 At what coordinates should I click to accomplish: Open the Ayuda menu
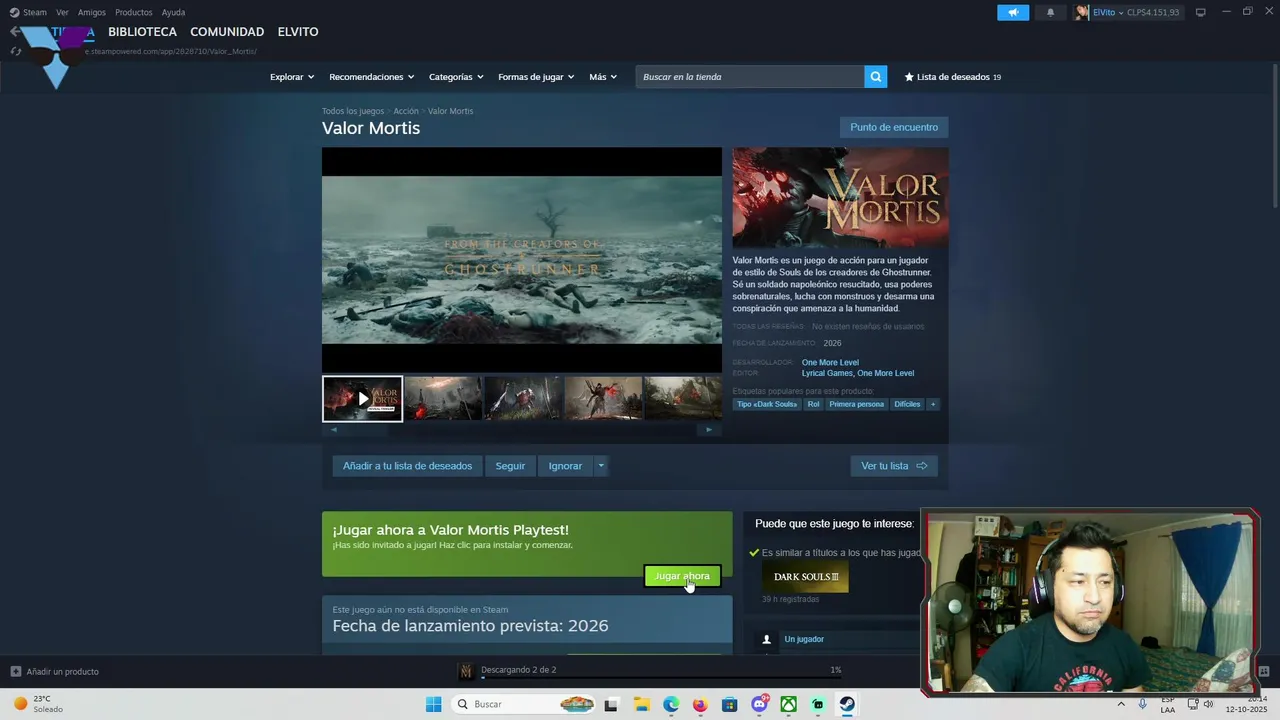coord(173,12)
